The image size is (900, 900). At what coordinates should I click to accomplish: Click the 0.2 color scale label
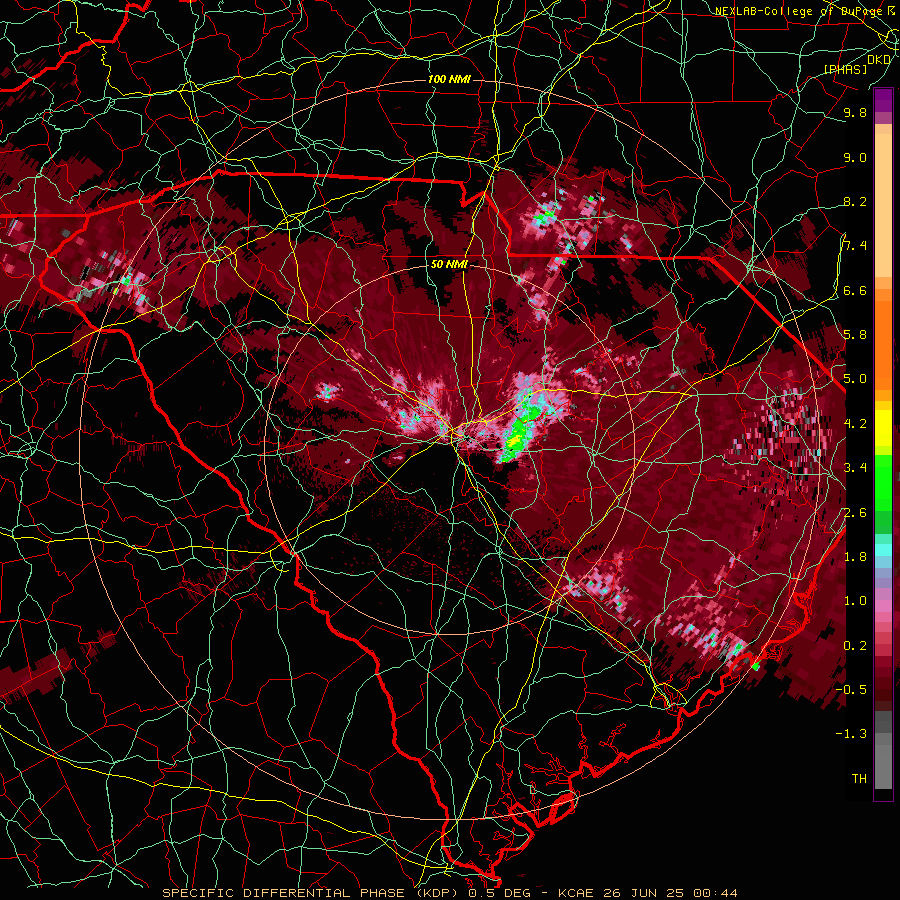coord(855,645)
